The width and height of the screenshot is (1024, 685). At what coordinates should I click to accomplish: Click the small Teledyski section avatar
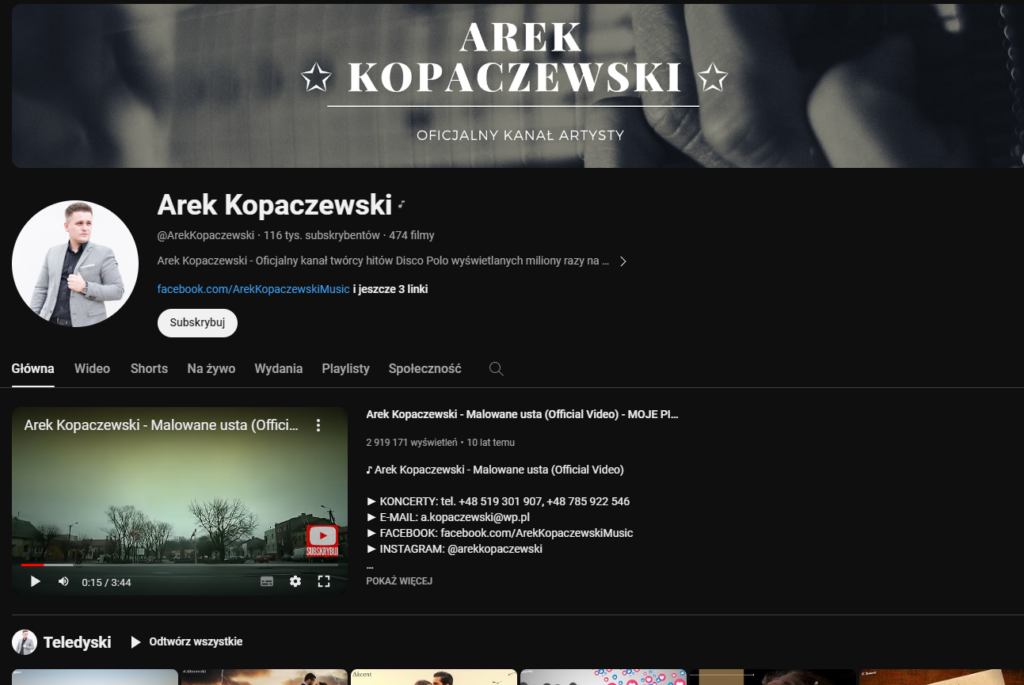[24, 642]
